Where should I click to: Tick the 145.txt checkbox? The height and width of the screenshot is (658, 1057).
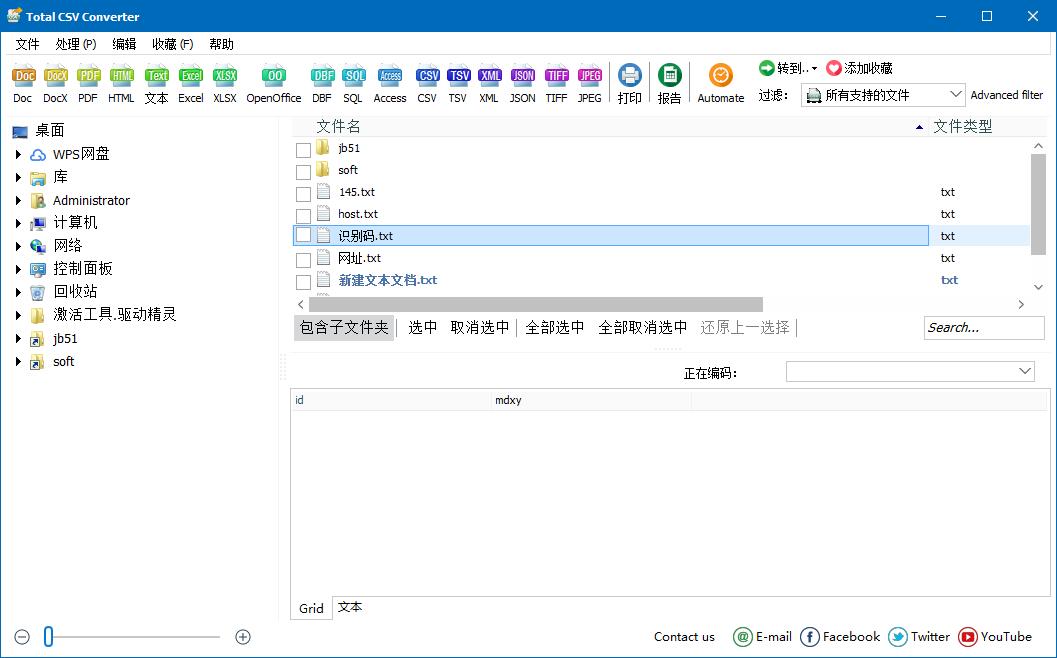pos(303,194)
